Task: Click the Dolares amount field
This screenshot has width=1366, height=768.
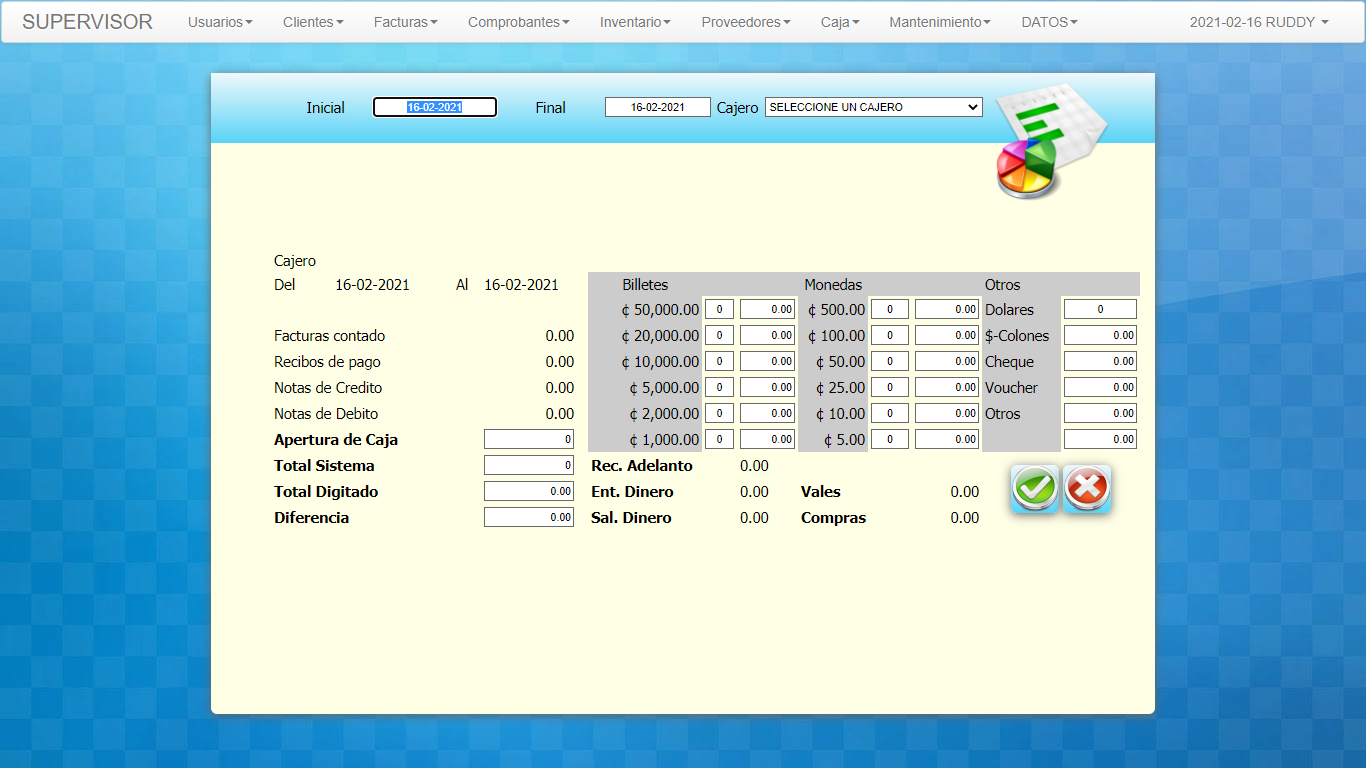Action: point(1100,310)
